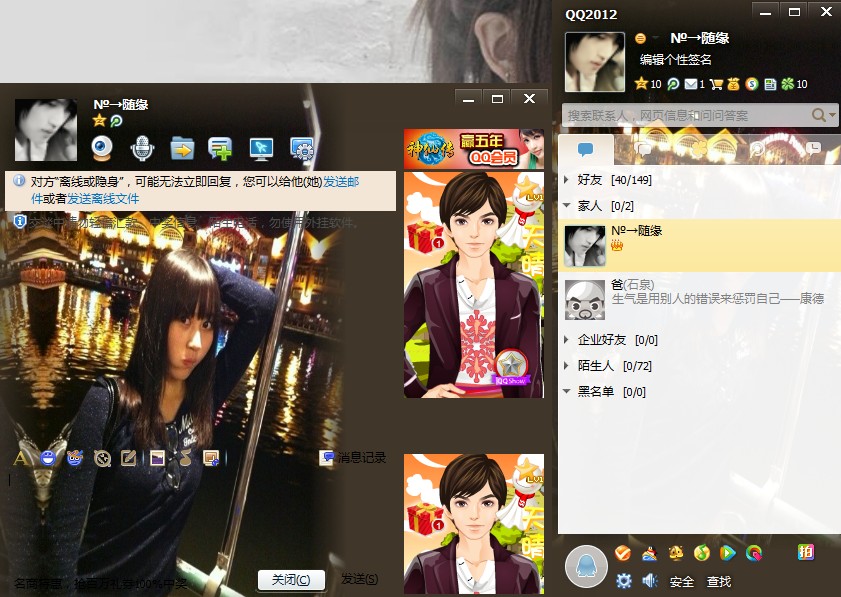Expand the 企业好友 [0/0] group

coord(566,340)
